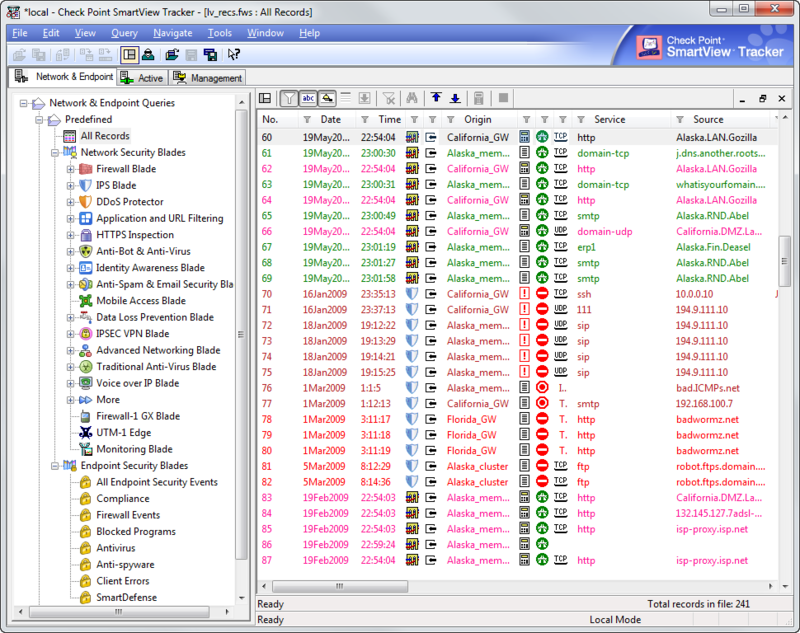Open the Navigate menu
Screen dimensions: 800x633
172,33
